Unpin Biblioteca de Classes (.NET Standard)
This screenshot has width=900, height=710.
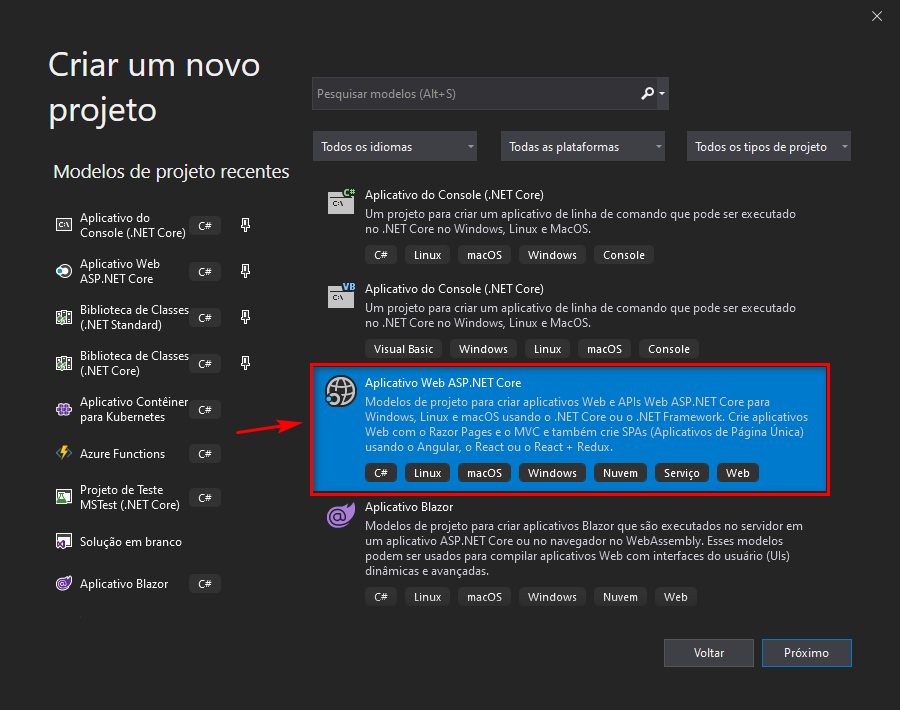pos(245,317)
